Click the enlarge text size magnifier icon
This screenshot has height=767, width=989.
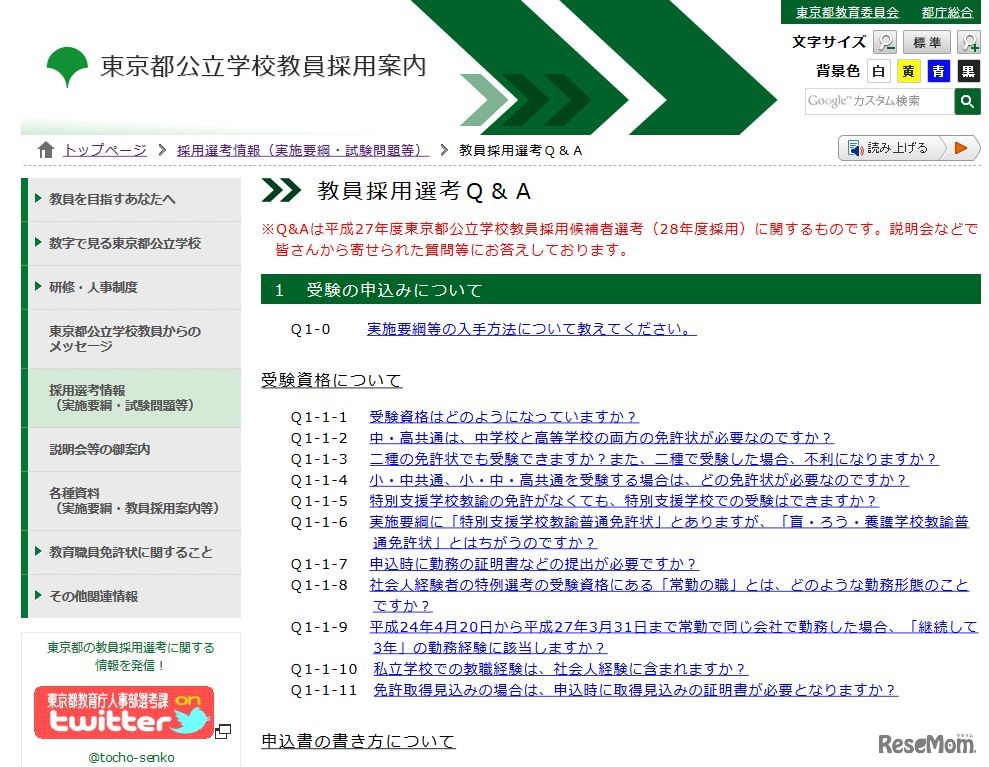pyautogui.click(x=969, y=43)
